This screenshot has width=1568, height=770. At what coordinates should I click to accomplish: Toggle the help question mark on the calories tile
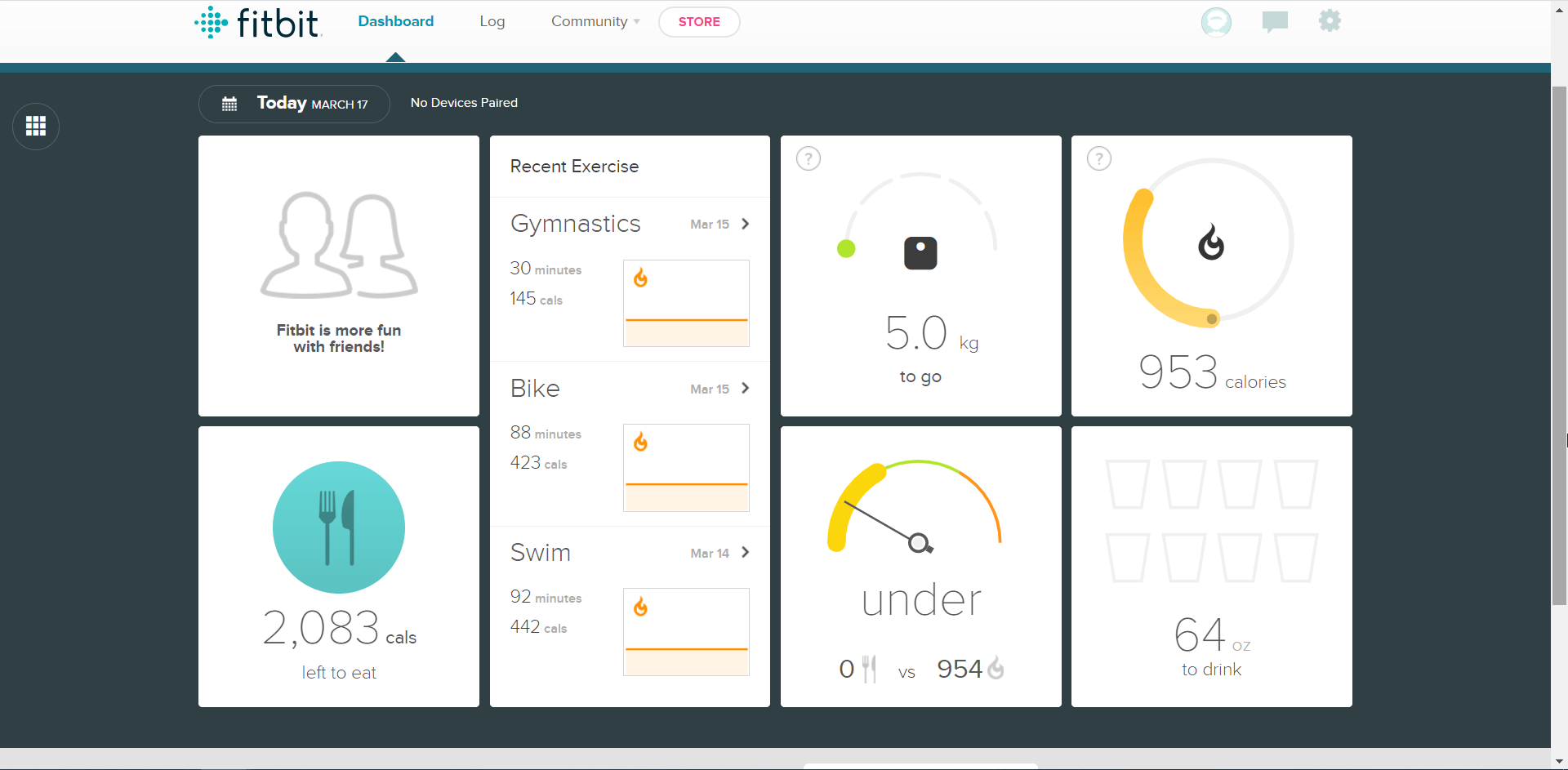coord(1099,158)
